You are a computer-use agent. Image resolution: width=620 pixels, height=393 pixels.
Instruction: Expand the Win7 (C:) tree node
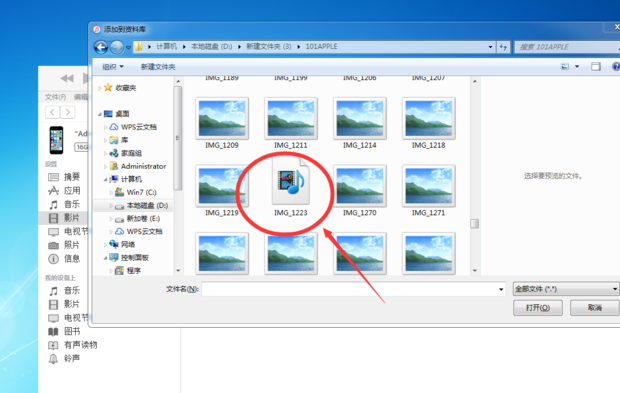111,193
